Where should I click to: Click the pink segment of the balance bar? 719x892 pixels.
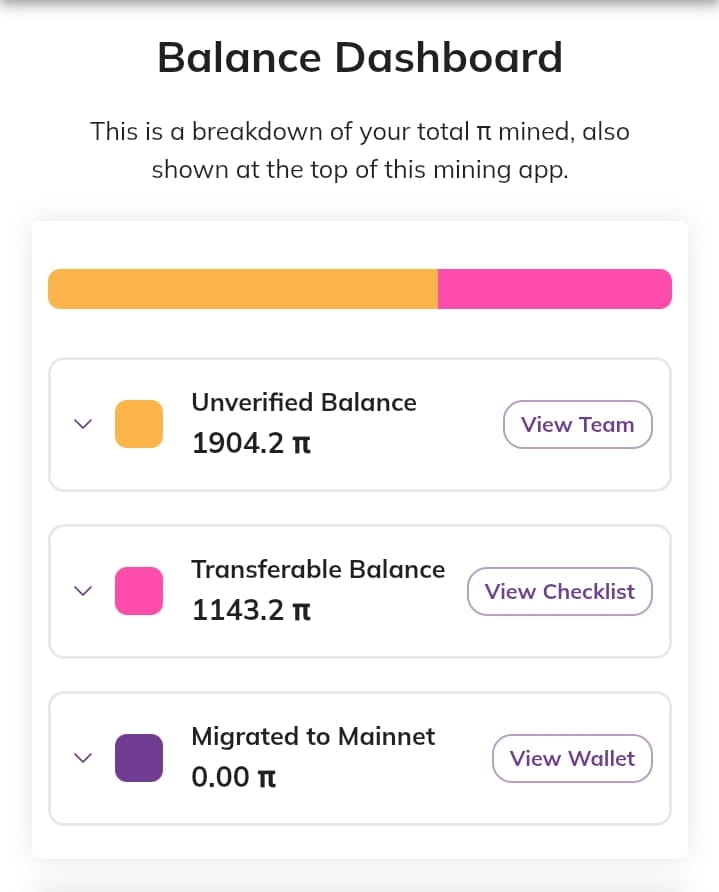[554, 289]
